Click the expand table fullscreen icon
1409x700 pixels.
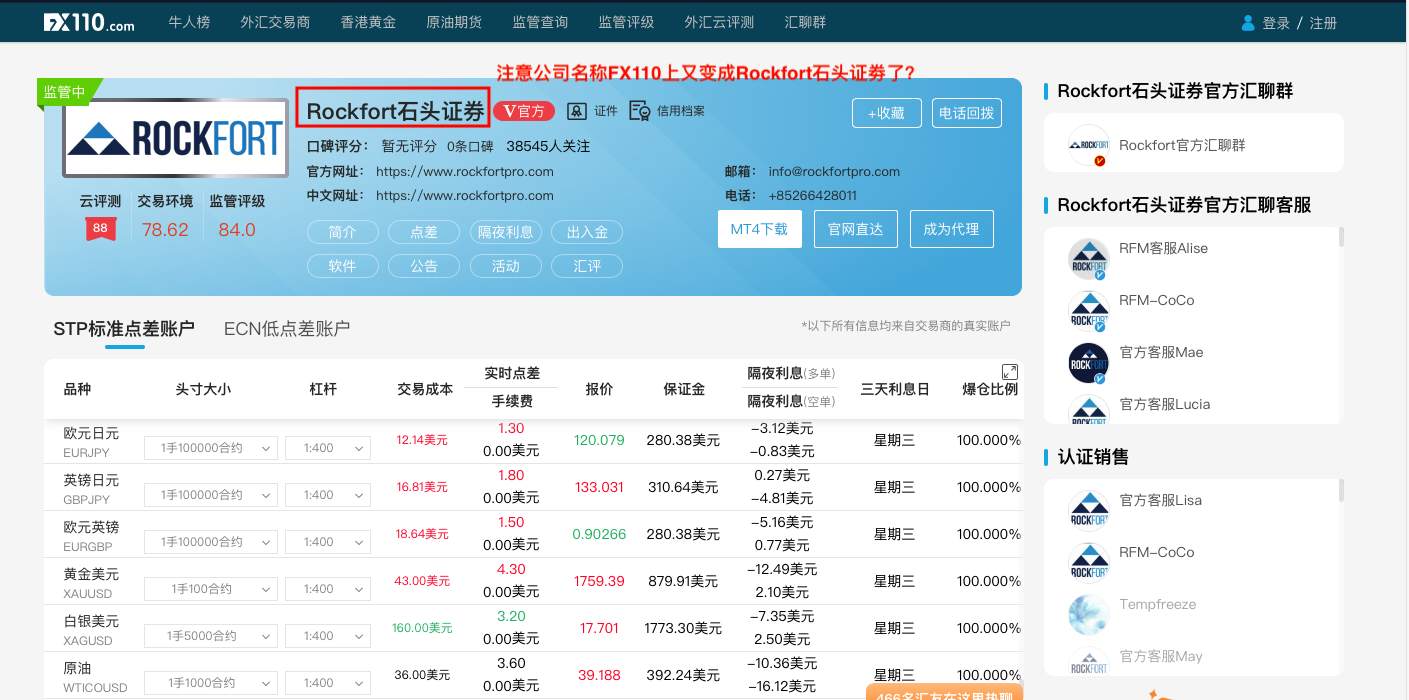pos(1010,371)
